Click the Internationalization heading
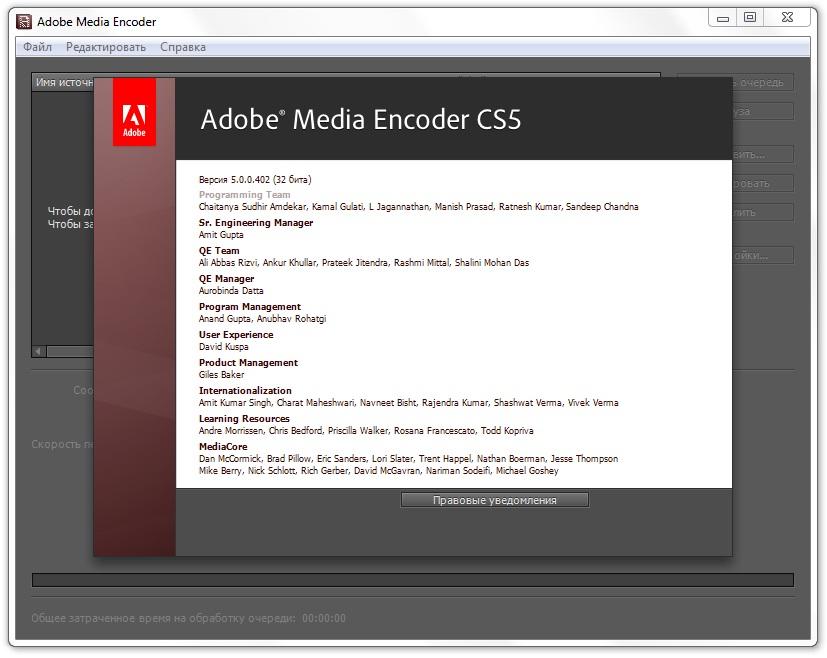The width and height of the screenshot is (827, 658). (x=245, y=390)
